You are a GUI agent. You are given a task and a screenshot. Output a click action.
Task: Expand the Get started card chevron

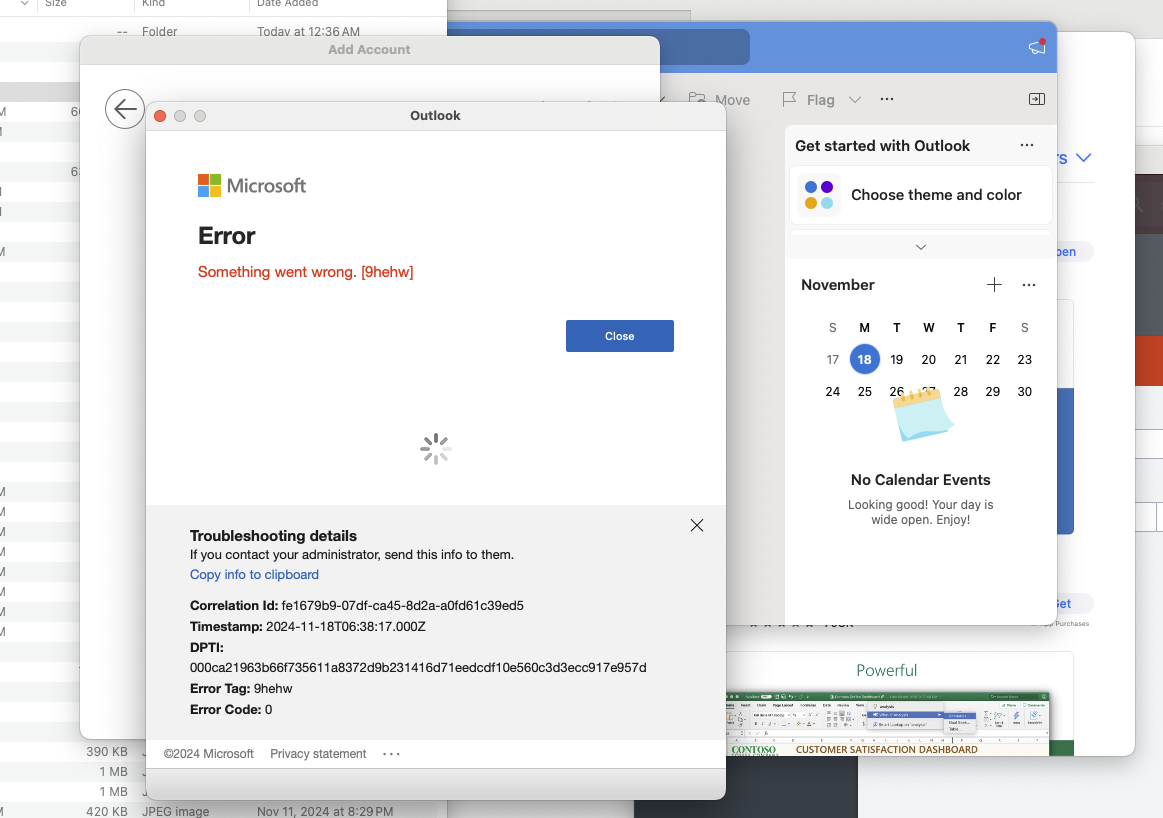point(920,247)
